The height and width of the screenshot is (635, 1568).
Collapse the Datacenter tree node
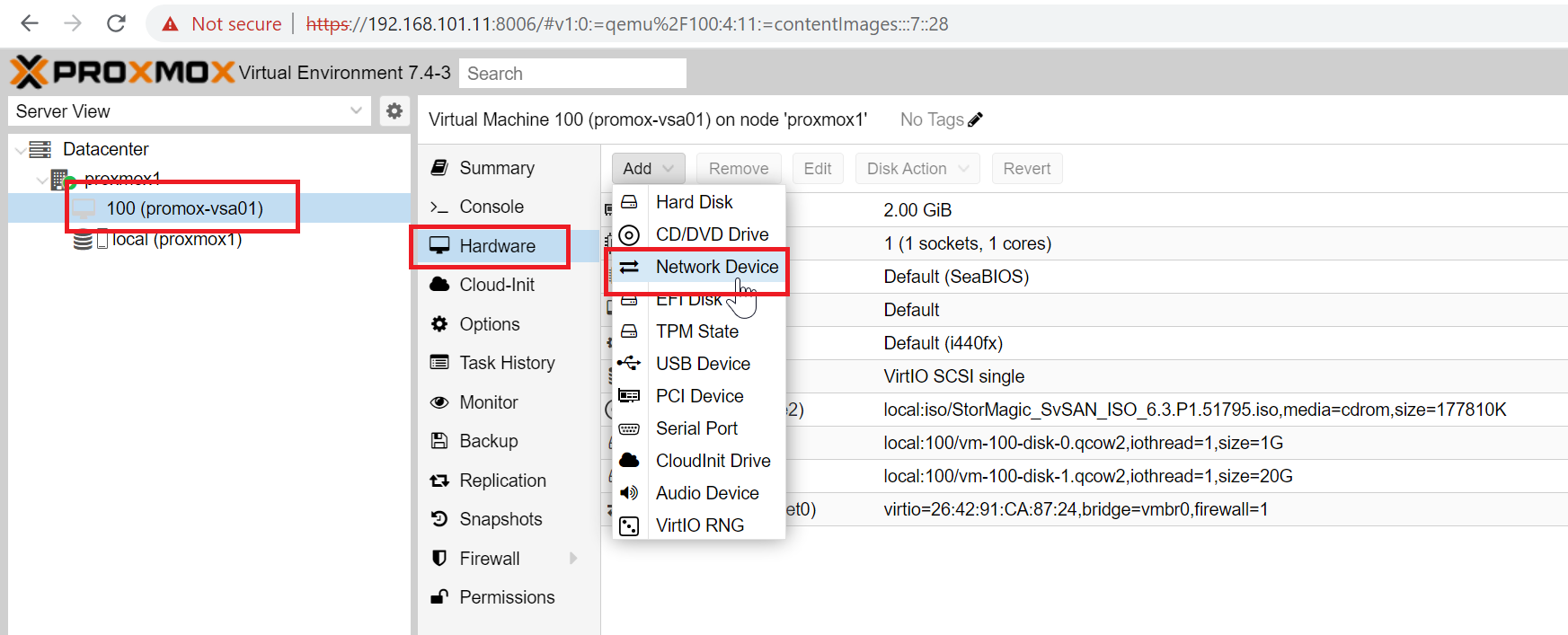click(x=20, y=150)
